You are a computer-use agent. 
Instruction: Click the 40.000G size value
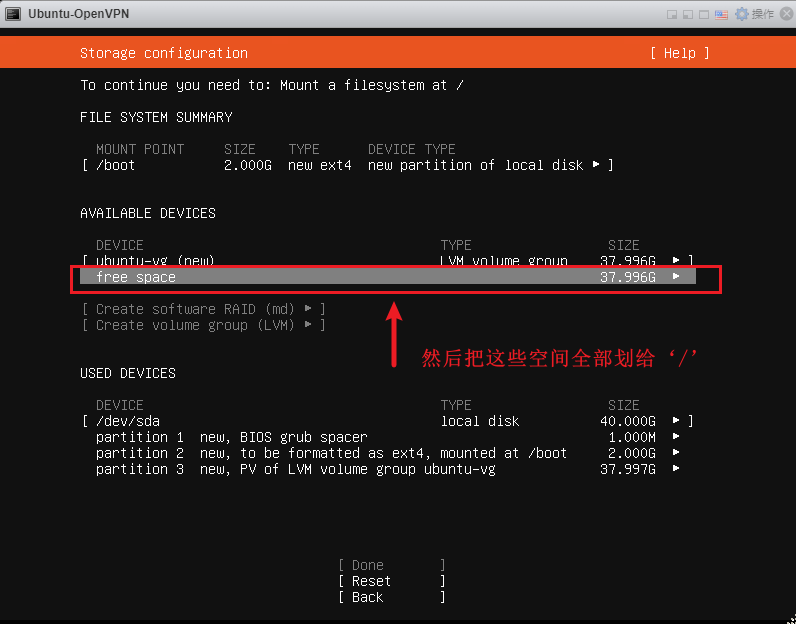pyautogui.click(x=627, y=421)
